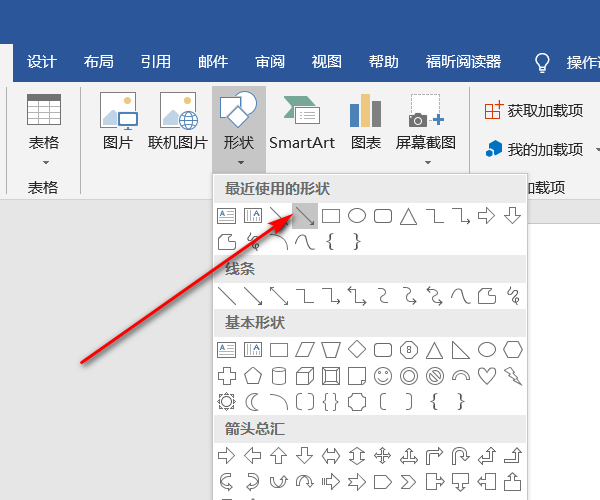This screenshot has width=600, height=500.
Task: Switch to the 布局 tab
Action: [99, 62]
